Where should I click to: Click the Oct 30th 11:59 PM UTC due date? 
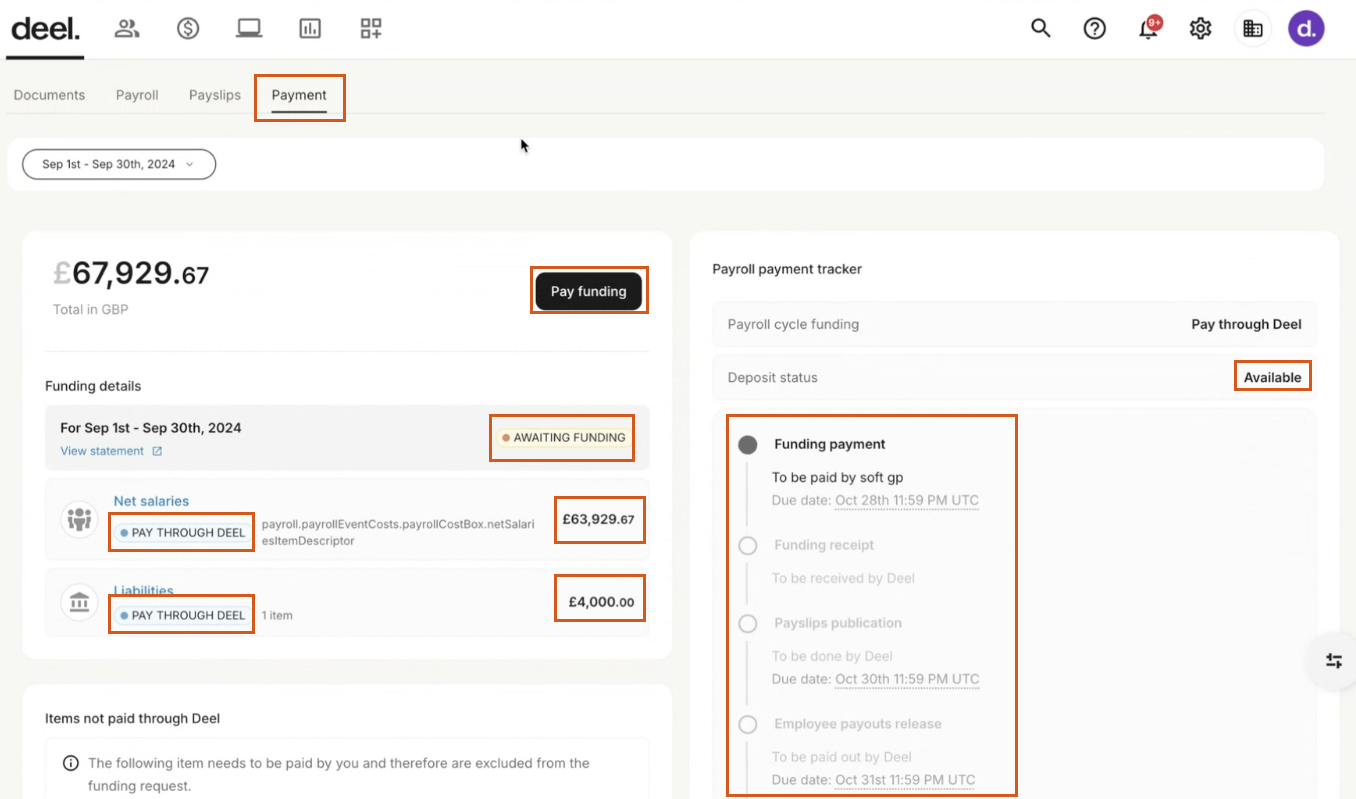(x=907, y=679)
